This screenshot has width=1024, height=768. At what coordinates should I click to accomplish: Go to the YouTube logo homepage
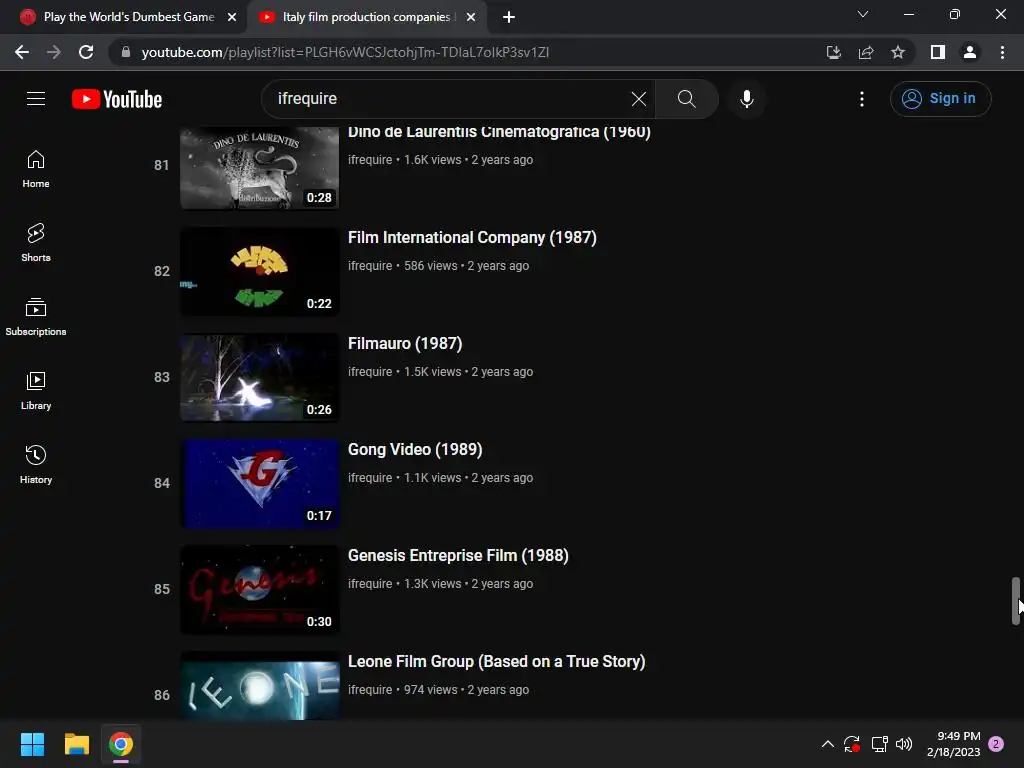117,99
